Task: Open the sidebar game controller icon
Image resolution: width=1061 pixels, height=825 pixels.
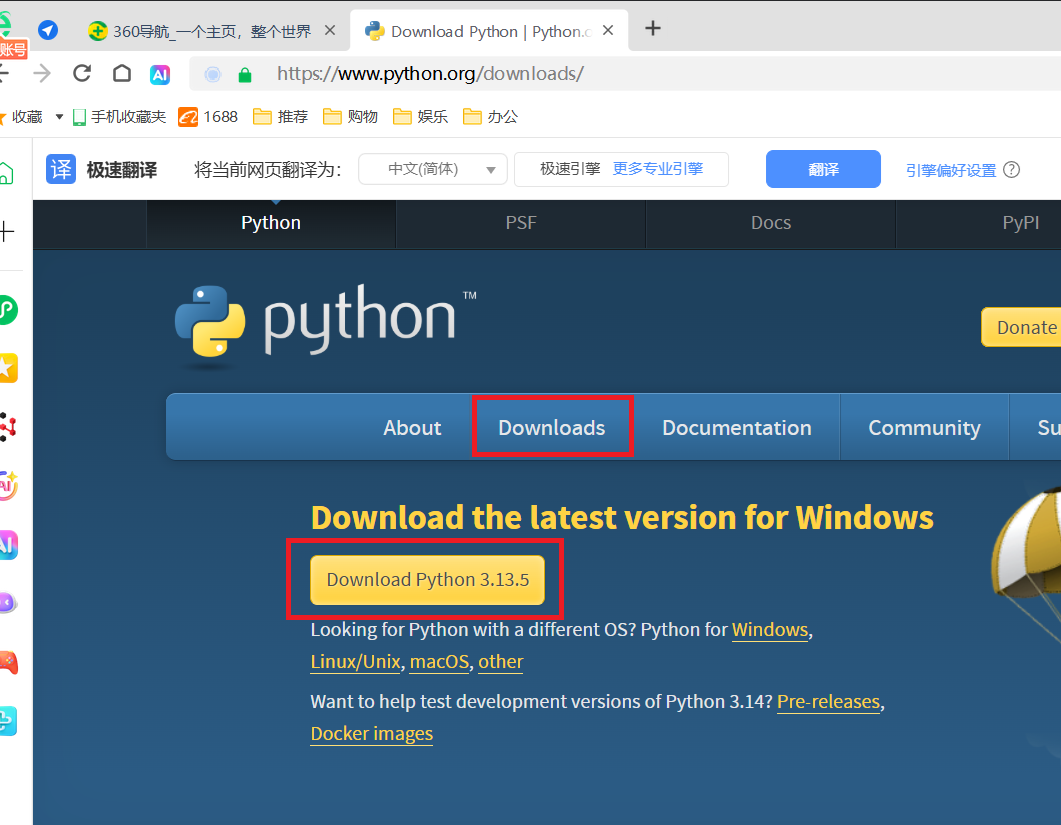Action: (x=7, y=662)
